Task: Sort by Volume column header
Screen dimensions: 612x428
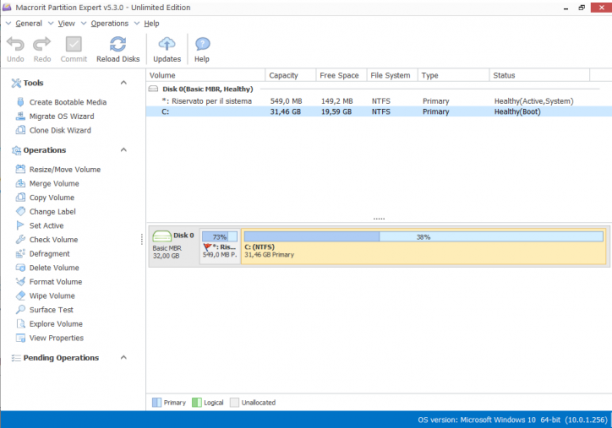Action: [206, 75]
